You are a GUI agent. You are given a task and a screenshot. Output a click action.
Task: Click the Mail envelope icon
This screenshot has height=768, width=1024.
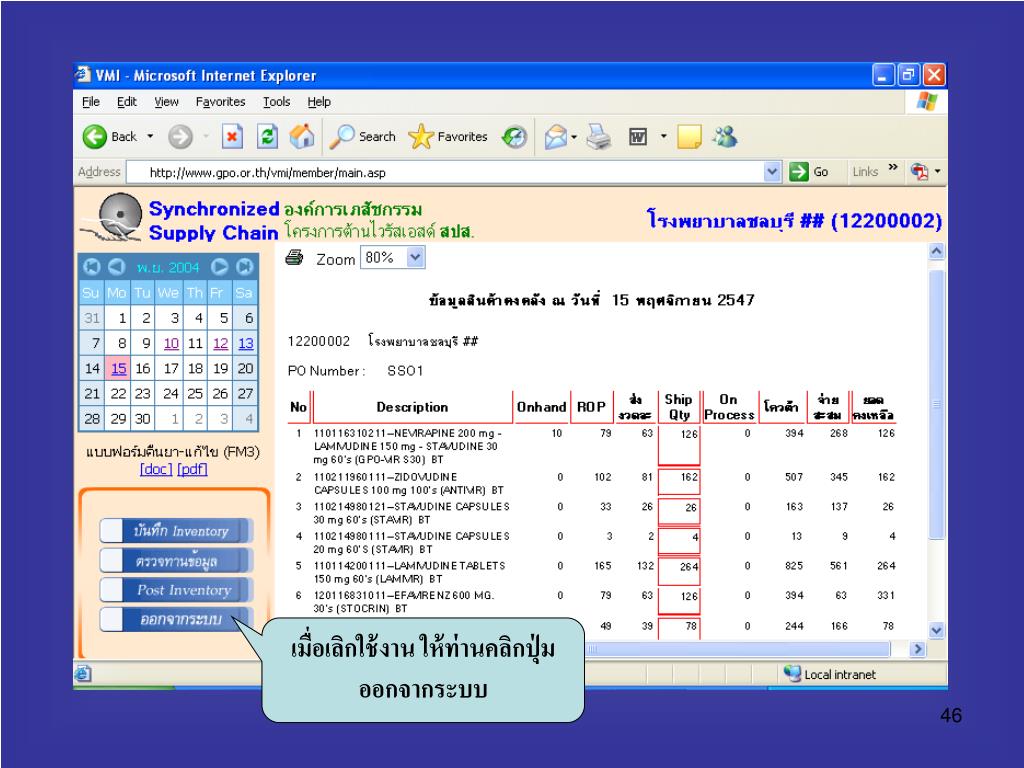tap(556, 136)
